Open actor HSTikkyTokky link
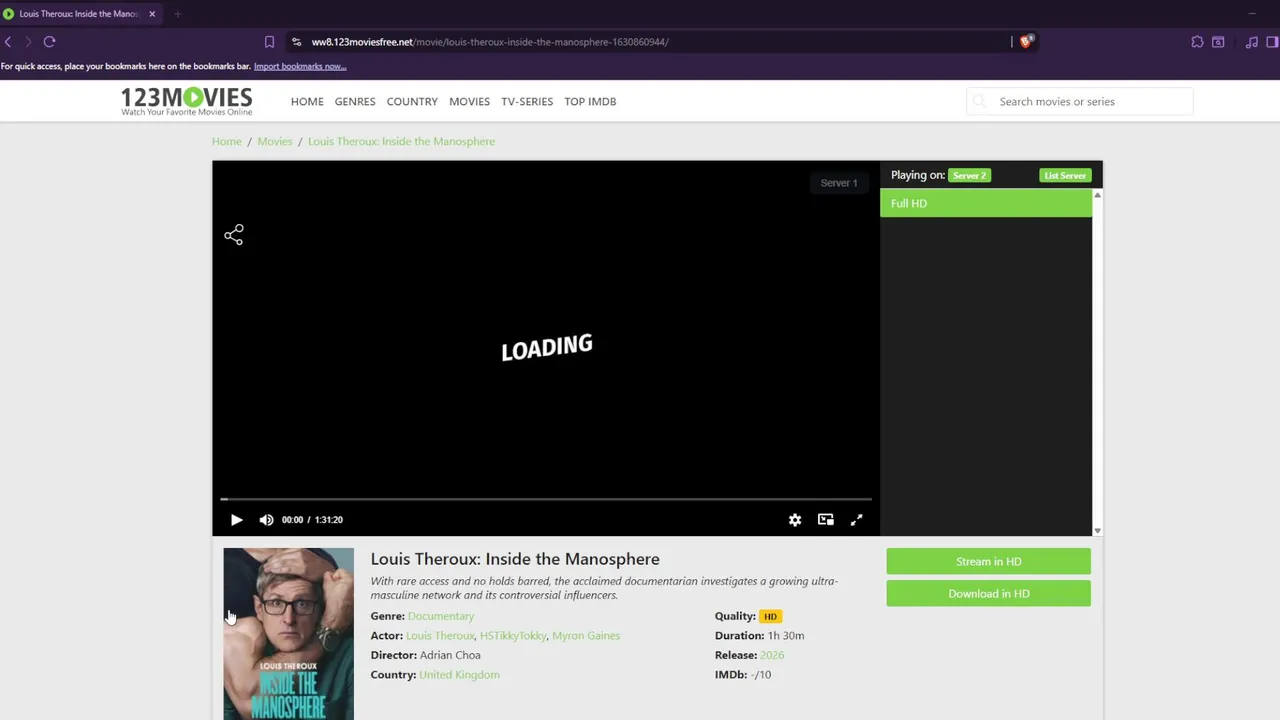 (x=513, y=635)
